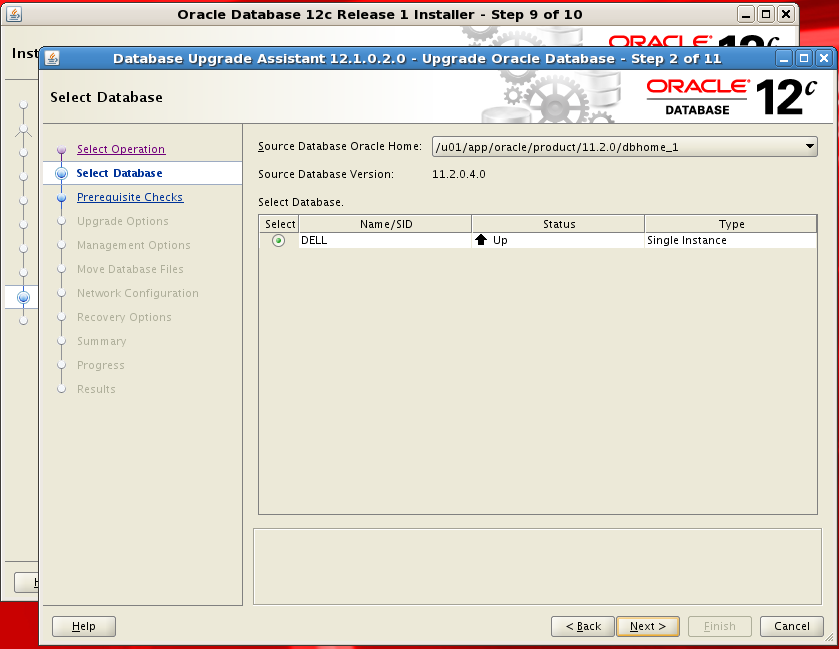The height and width of the screenshot is (649, 839).
Task: Click the Move Database Files step label
Action: 130,269
